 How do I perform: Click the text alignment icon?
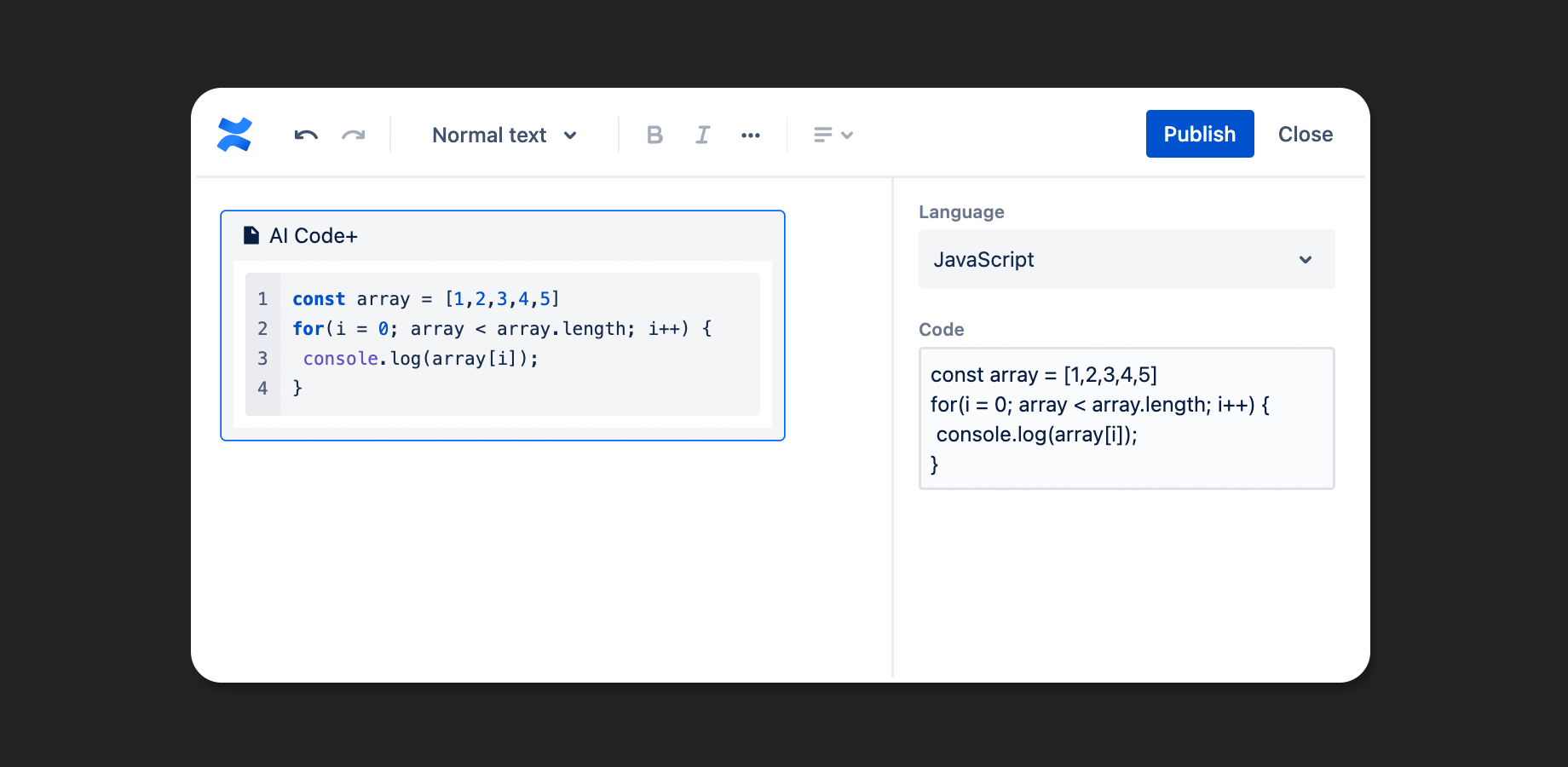[x=822, y=135]
